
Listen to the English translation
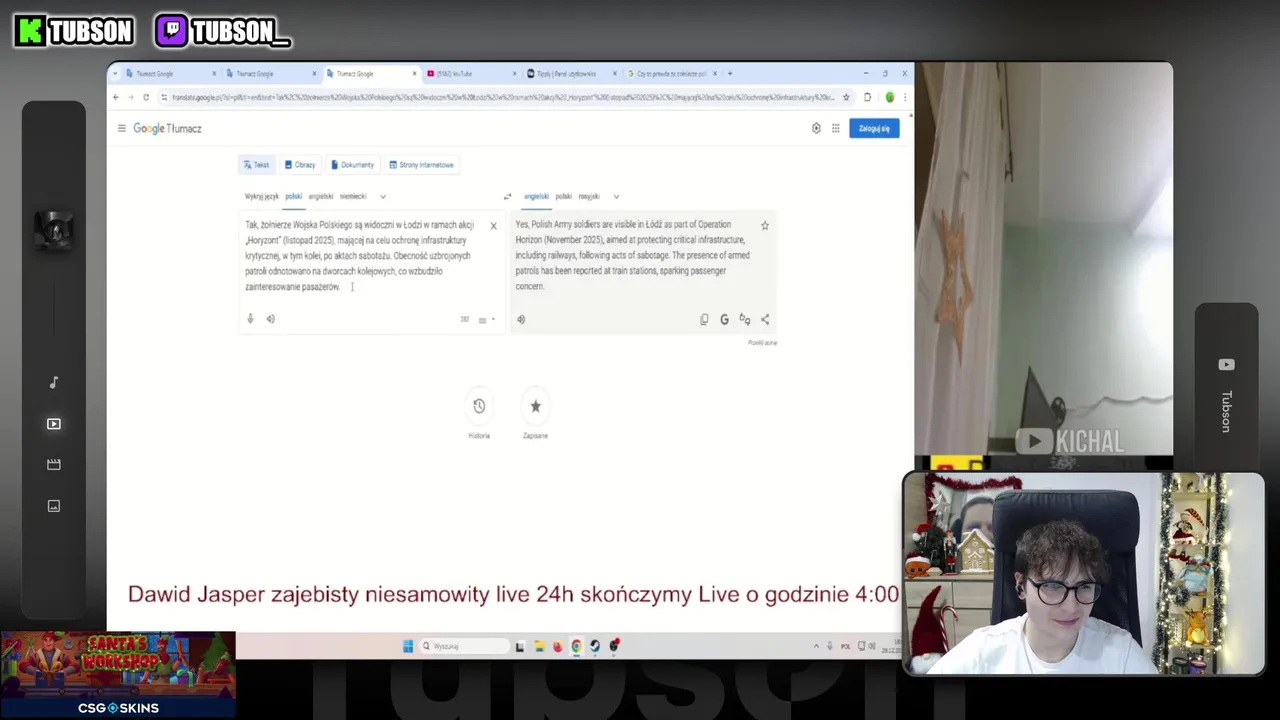521,319
